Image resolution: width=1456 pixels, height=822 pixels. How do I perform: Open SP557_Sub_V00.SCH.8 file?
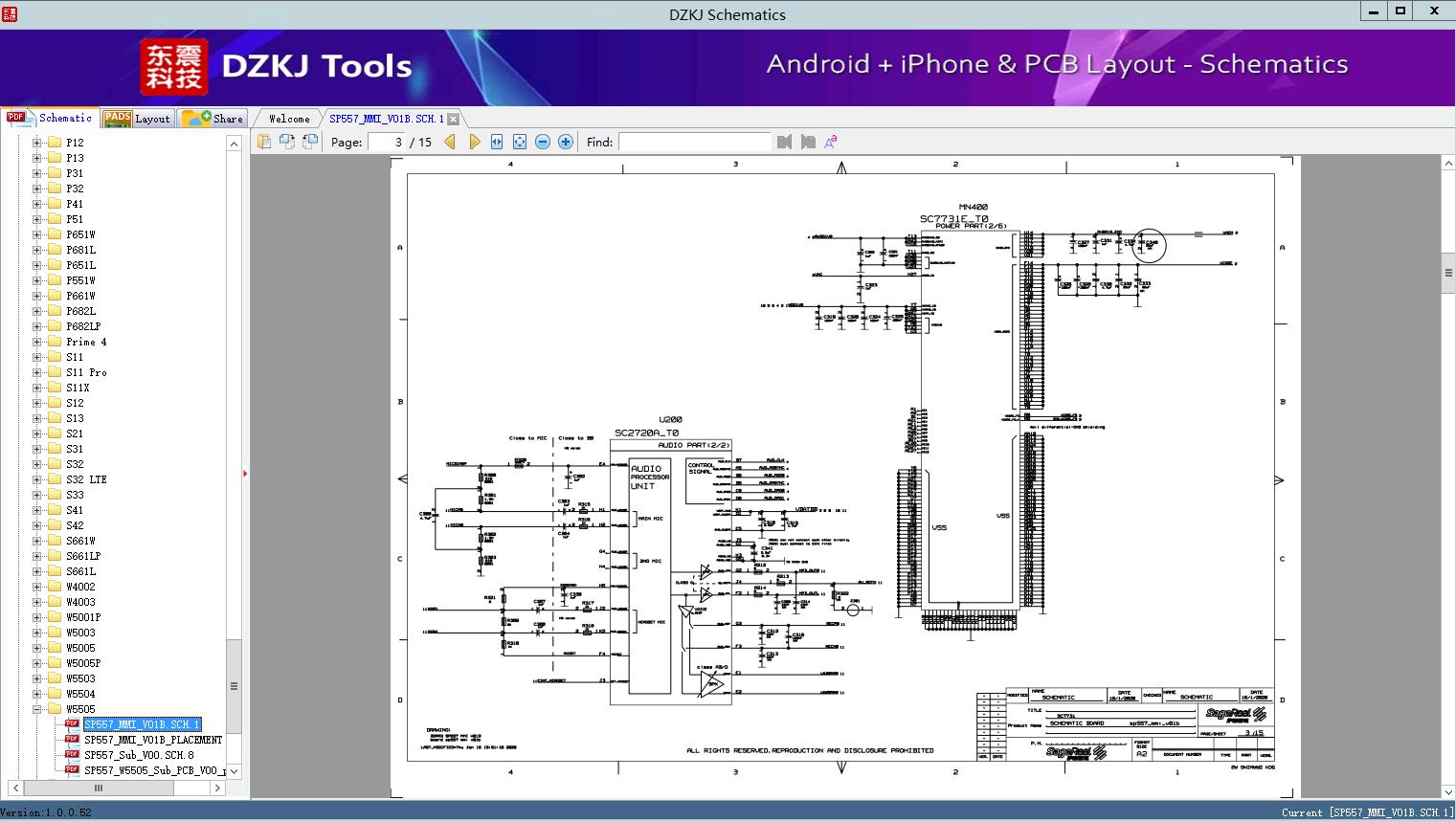pyautogui.click(x=139, y=755)
